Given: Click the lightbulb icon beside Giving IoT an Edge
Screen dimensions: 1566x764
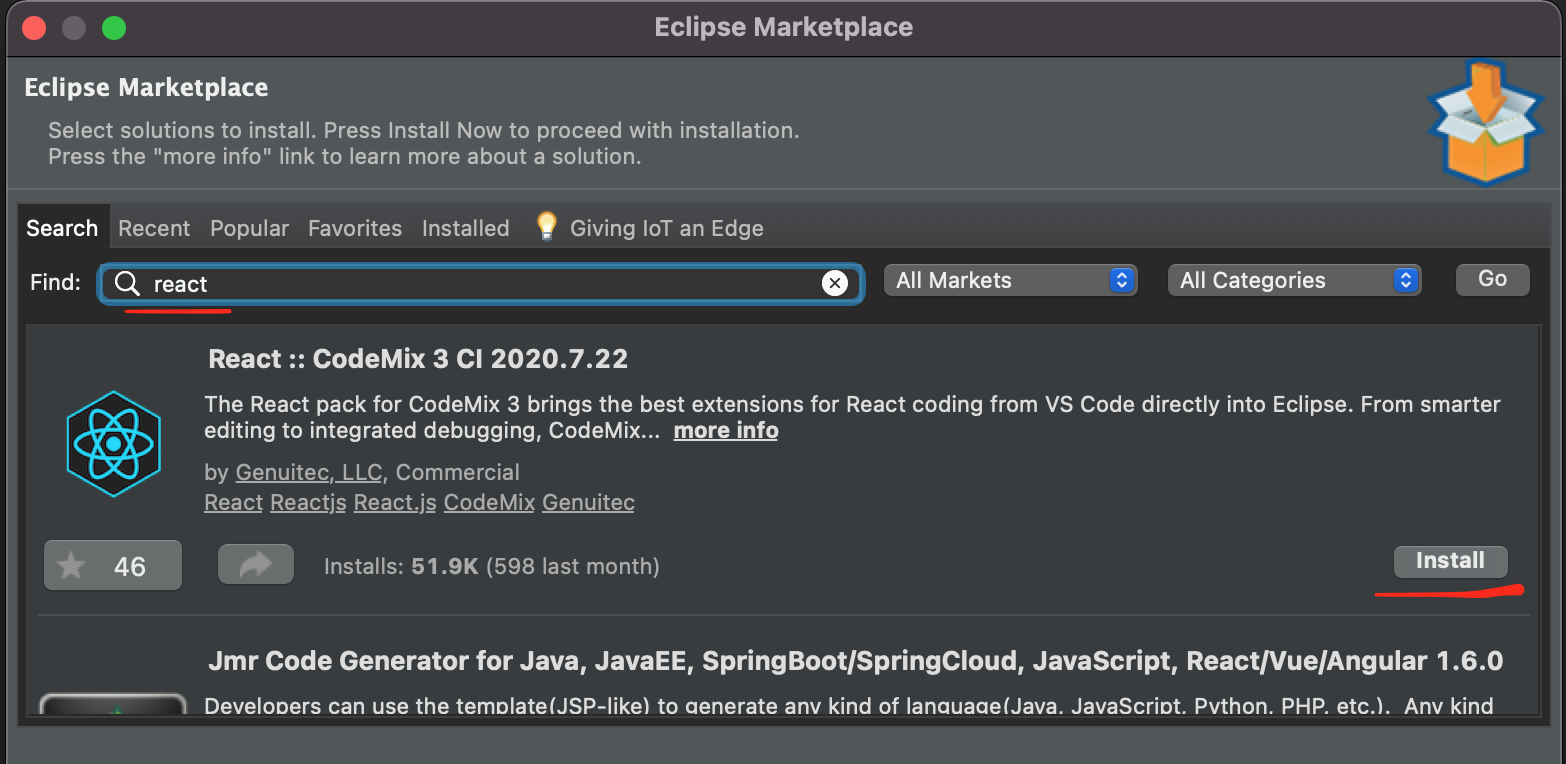Looking at the screenshot, I should [x=546, y=227].
